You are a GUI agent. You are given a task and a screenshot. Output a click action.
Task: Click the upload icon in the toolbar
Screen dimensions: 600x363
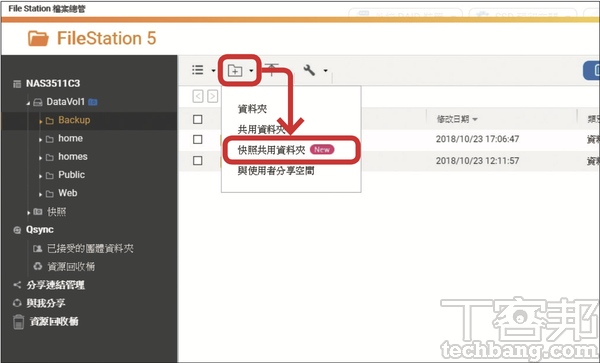[272, 70]
